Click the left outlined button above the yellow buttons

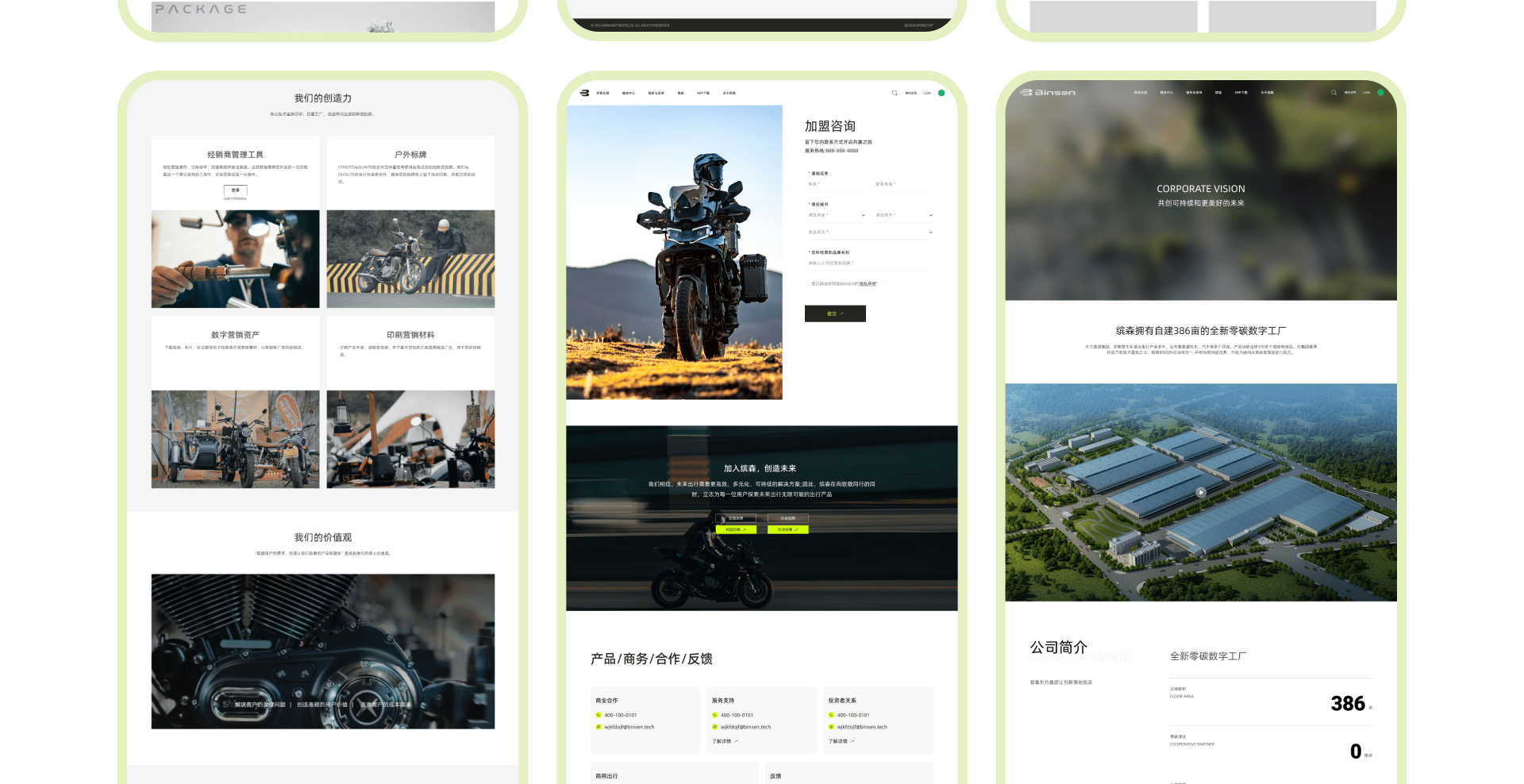[736, 518]
